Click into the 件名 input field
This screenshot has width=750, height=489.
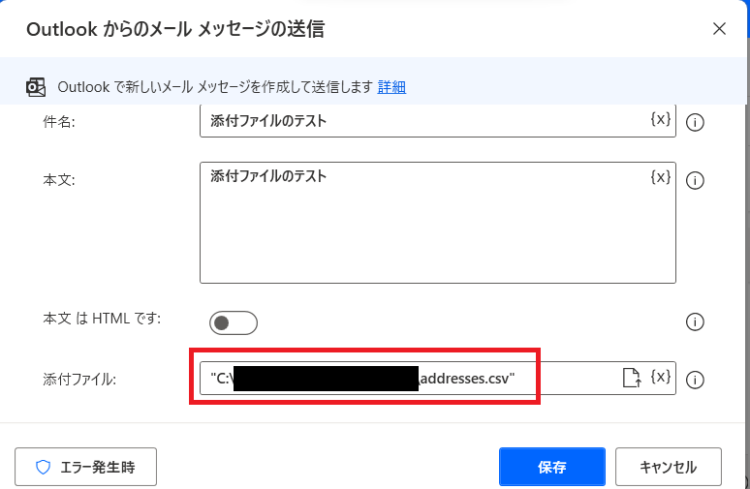(x=438, y=121)
